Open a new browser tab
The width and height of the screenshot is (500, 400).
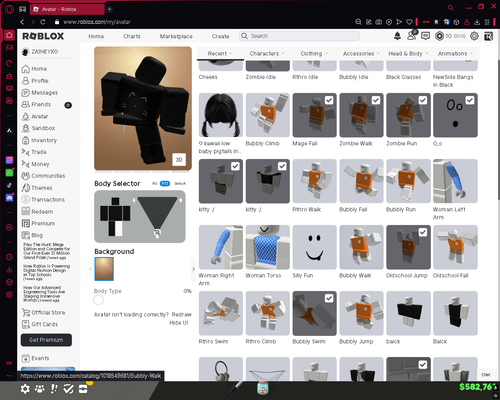[109, 9]
